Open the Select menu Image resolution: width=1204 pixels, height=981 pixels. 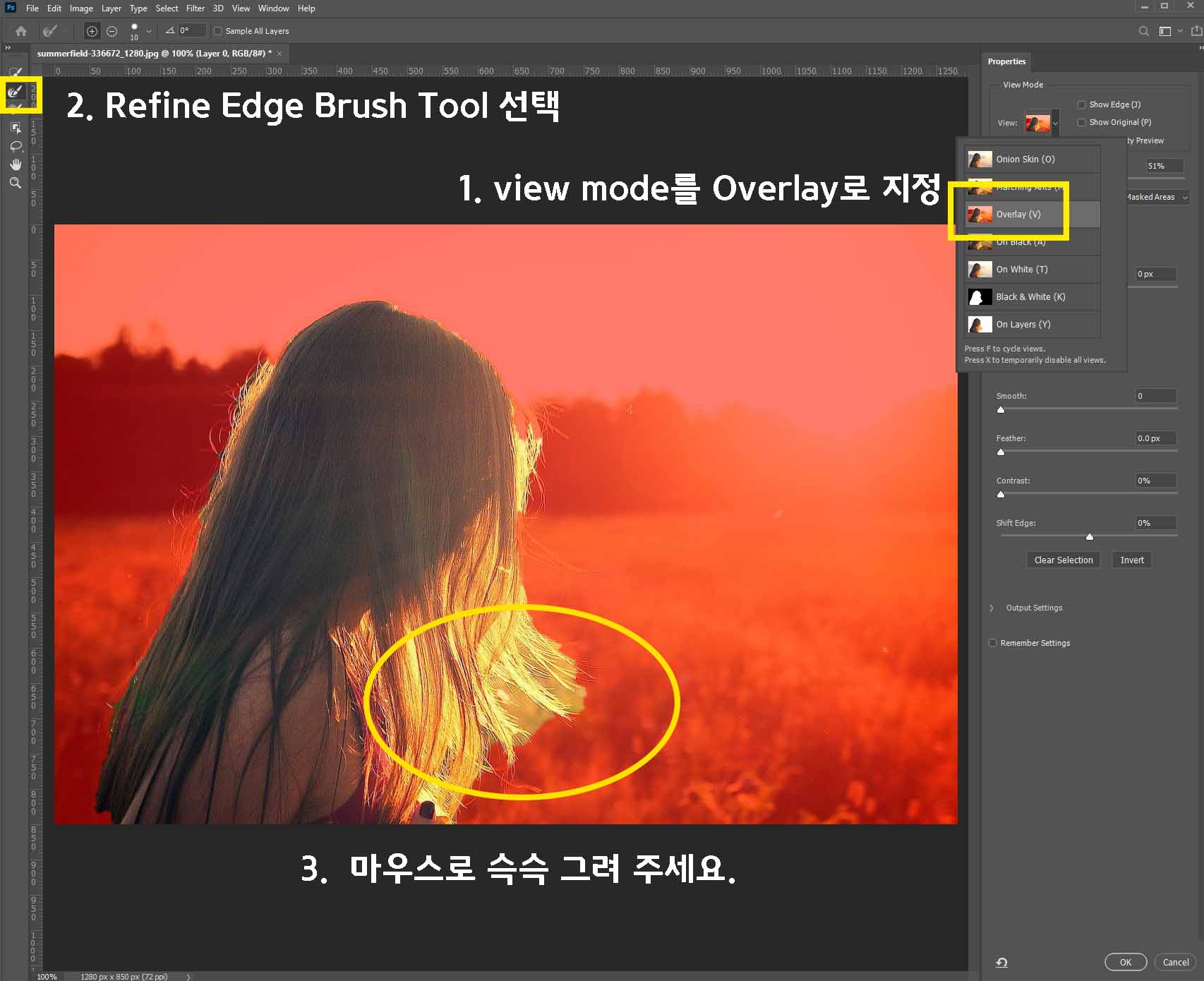pyautogui.click(x=167, y=8)
